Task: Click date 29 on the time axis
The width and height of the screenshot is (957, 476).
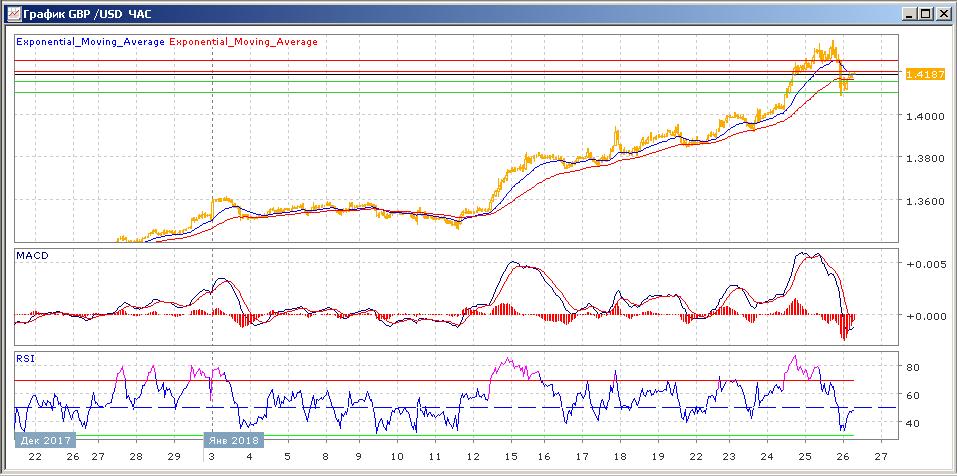Action: point(174,456)
